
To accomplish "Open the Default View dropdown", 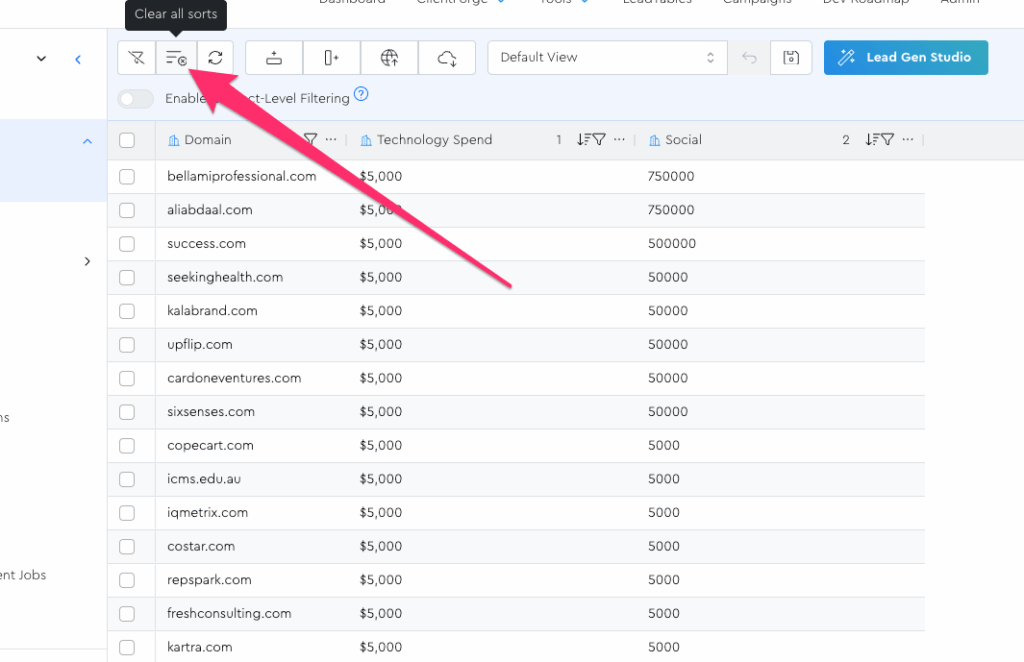I will [x=608, y=58].
